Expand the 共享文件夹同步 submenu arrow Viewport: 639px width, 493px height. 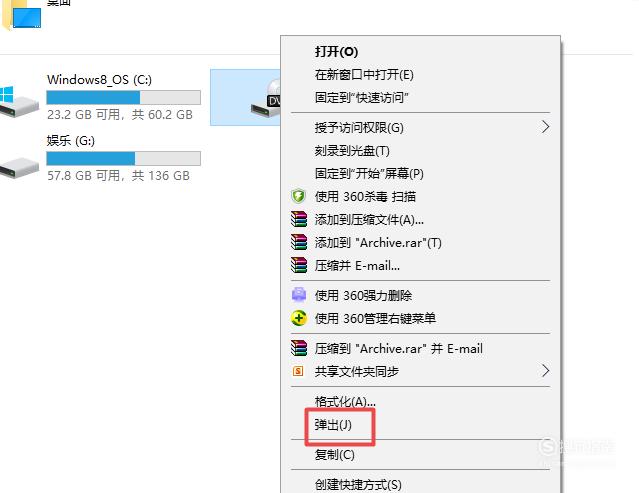(545, 371)
